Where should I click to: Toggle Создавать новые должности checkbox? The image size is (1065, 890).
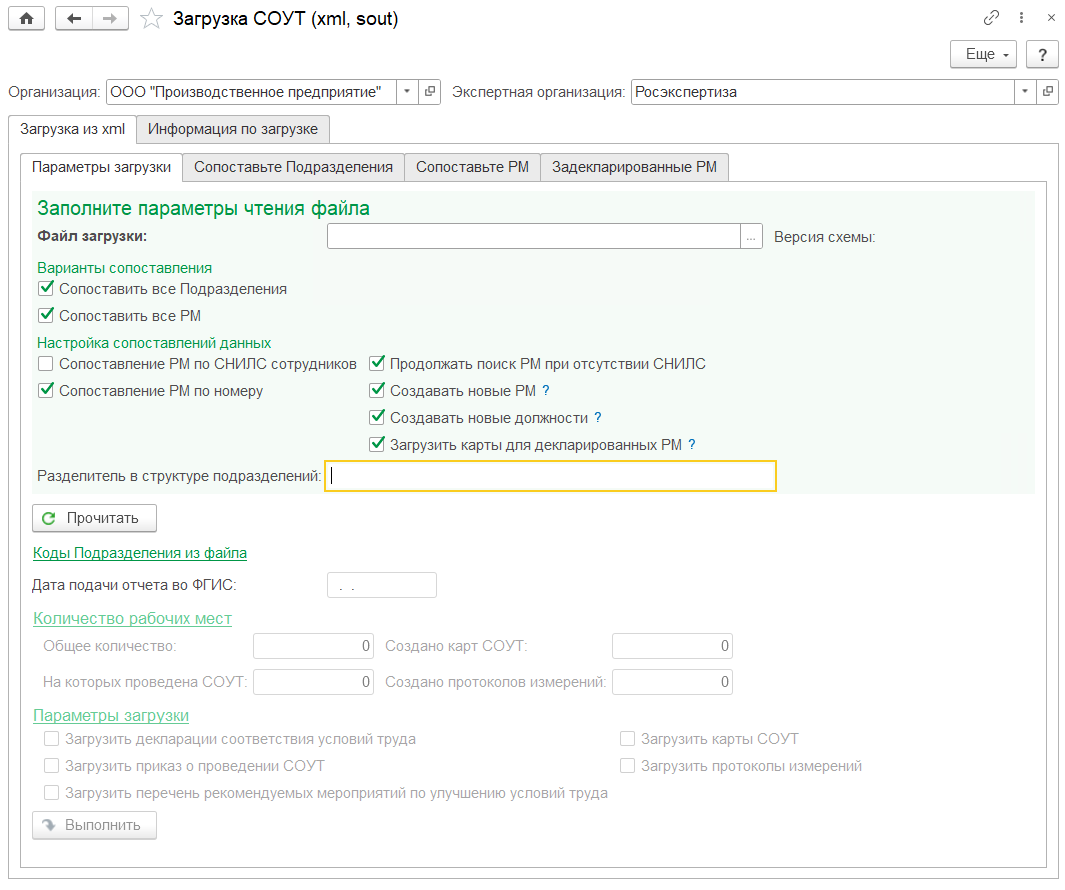(x=377, y=418)
